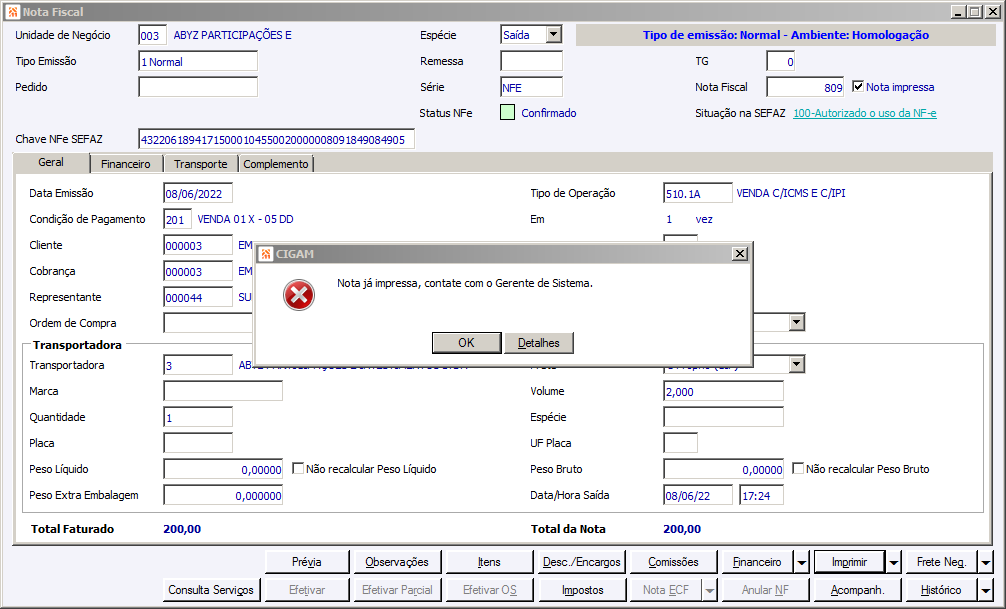Expand the Financeiro button dropdown arrow
This screenshot has width=1006, height=609.
click(x=801, y=563)
